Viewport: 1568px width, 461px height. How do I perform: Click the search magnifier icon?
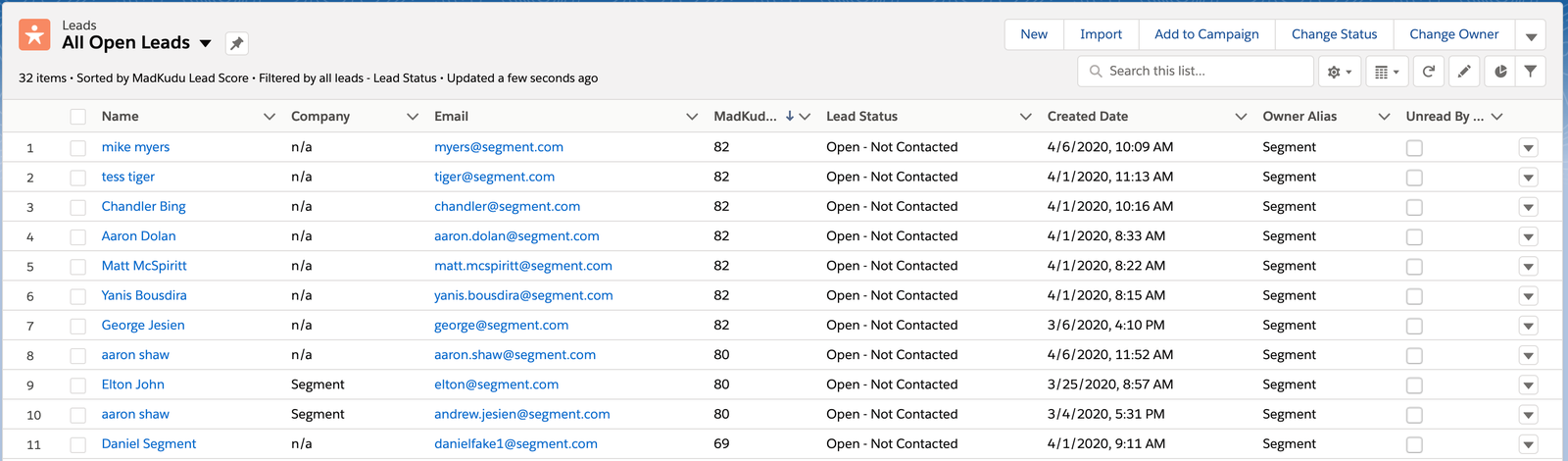click(x=1096, y=72)
